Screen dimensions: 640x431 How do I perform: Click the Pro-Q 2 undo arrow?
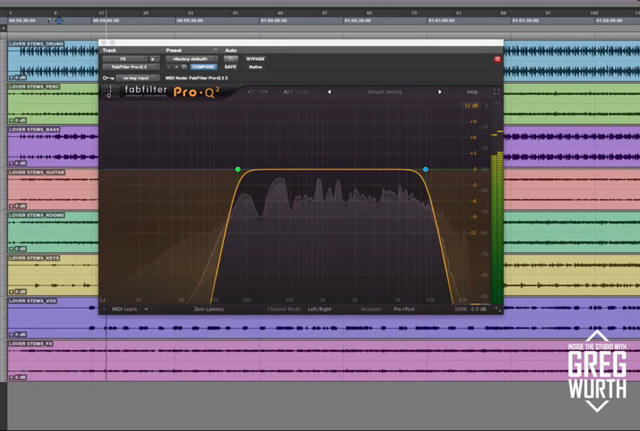coord(251,92)
